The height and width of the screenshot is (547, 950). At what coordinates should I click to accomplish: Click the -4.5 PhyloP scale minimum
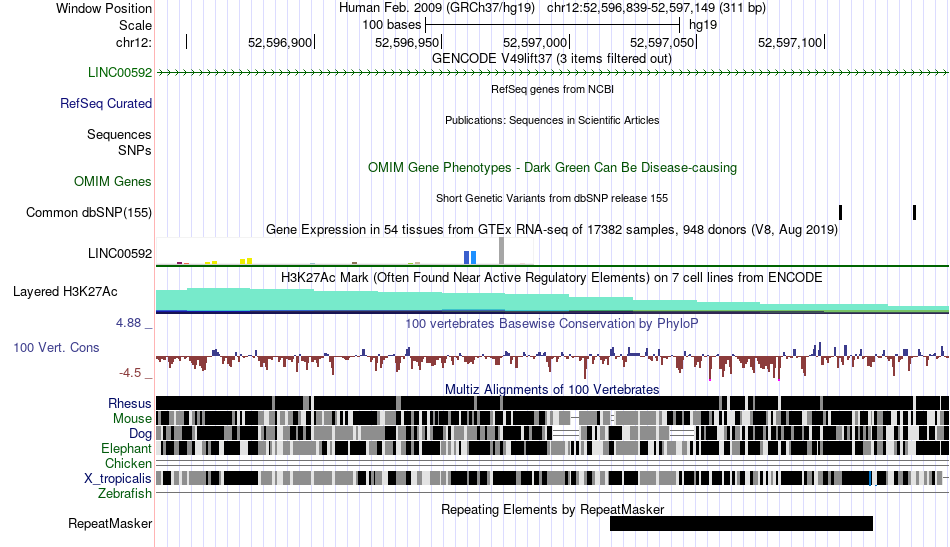tap(130, 373)
